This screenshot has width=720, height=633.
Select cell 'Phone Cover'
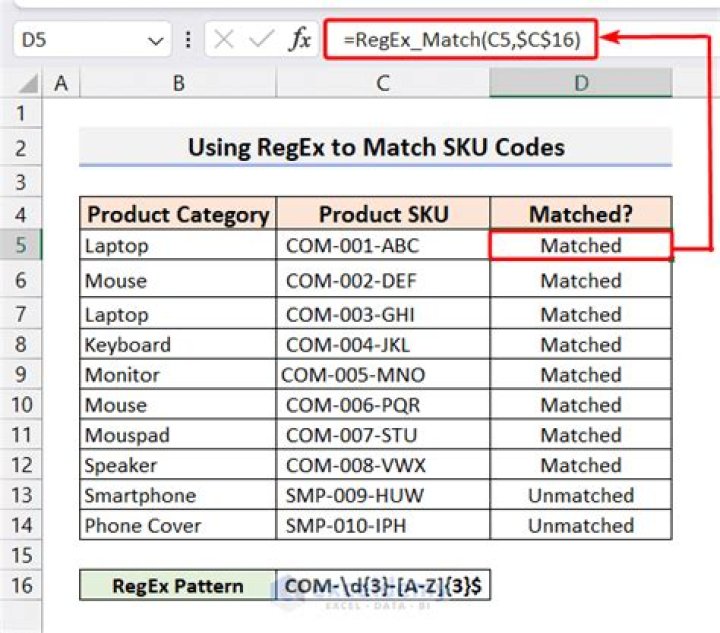(x=178, y=525)
